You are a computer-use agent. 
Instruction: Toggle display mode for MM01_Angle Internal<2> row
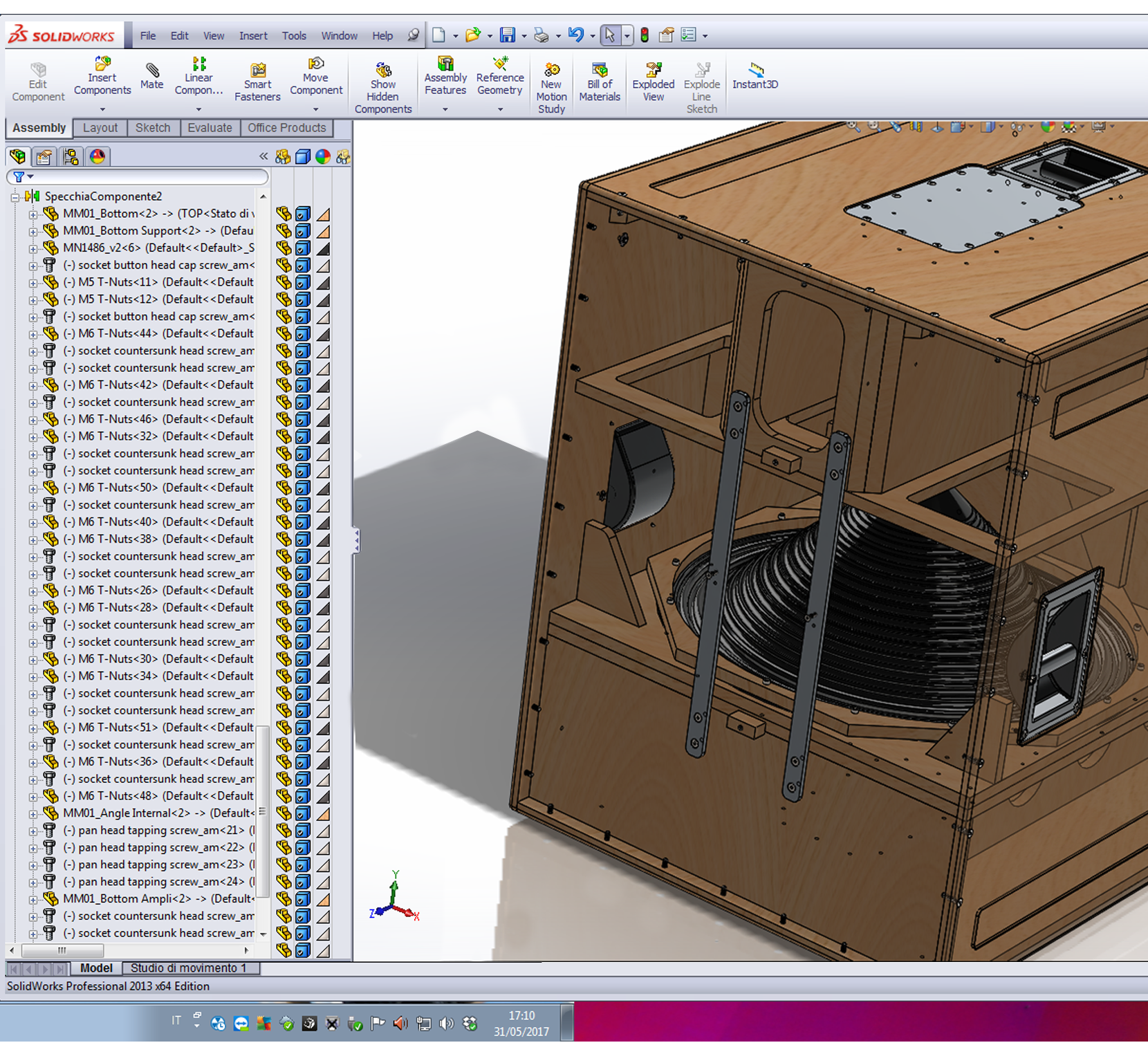click(303, 813)
